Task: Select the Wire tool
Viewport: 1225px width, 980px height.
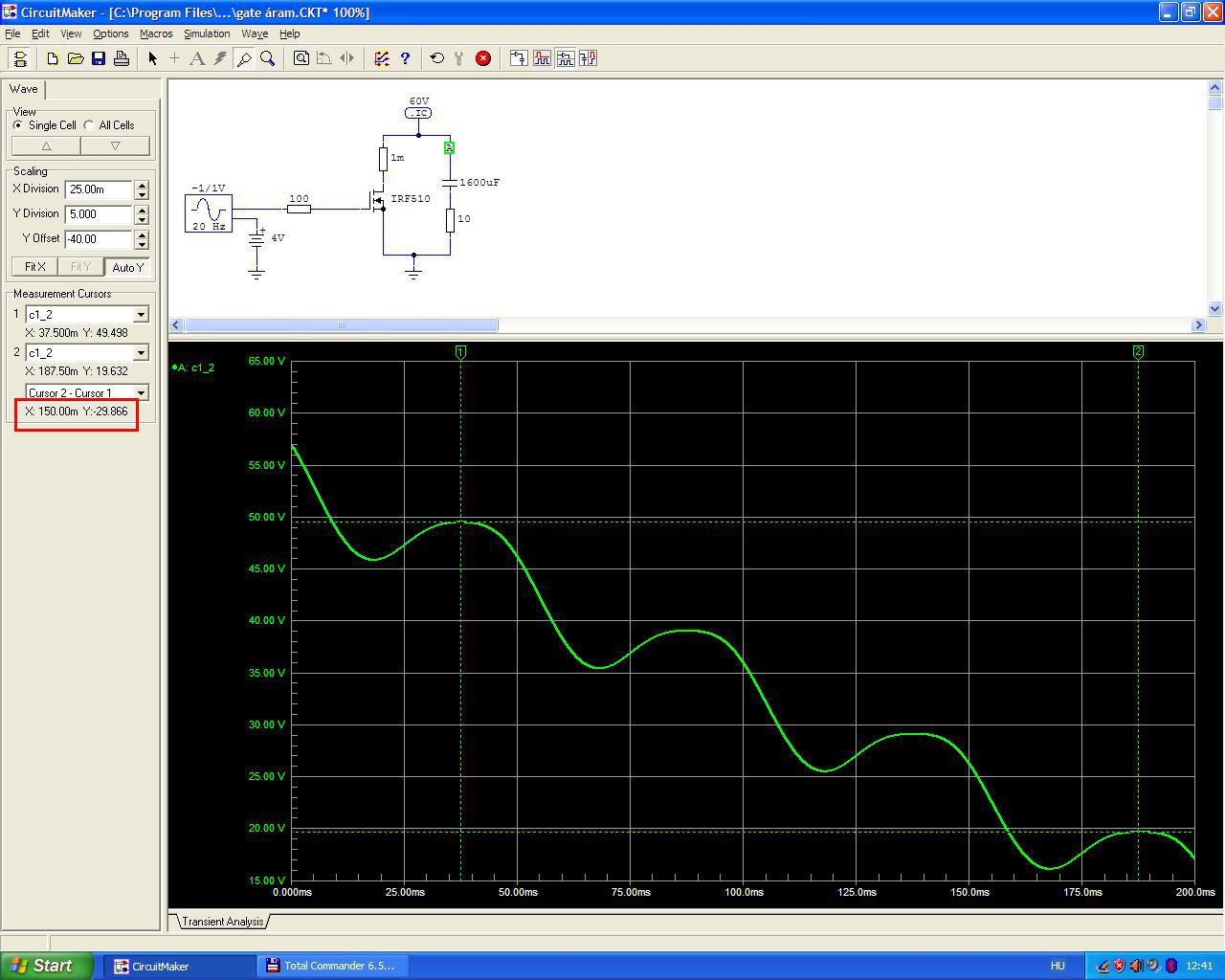Action: 174,58
